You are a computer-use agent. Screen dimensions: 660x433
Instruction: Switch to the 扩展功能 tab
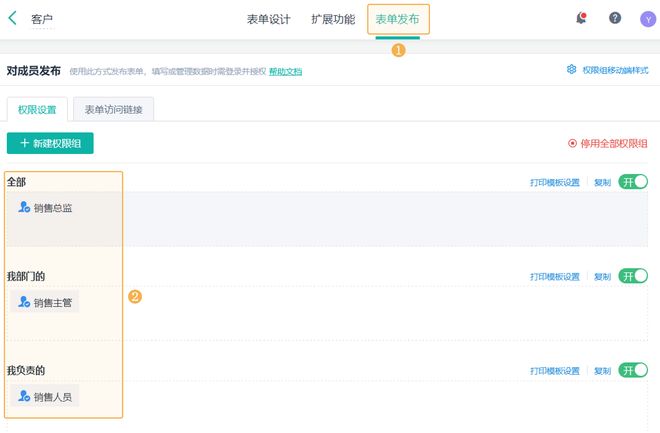(x=333, y=19)
